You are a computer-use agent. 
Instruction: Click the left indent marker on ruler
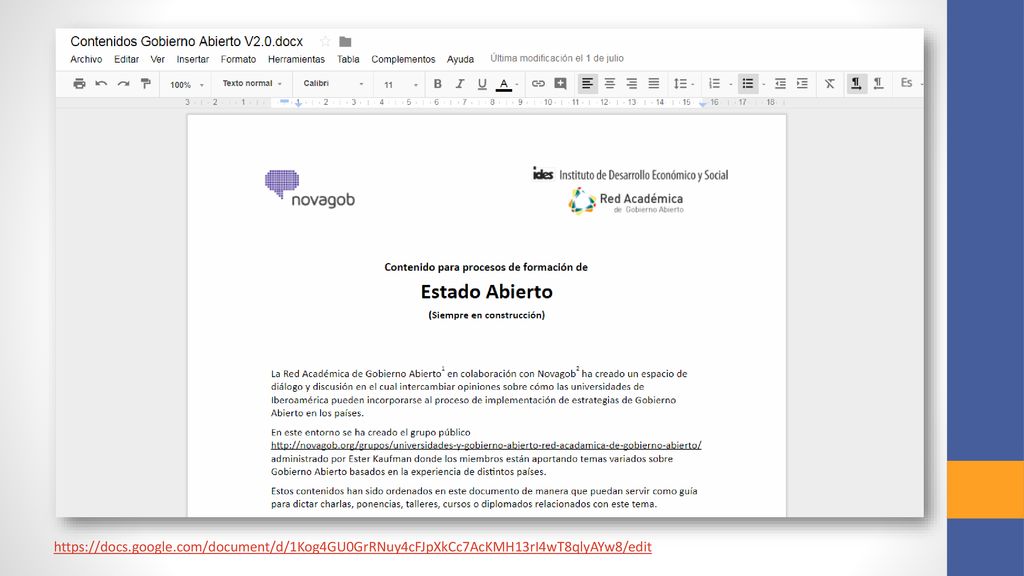tap(298, 103)
